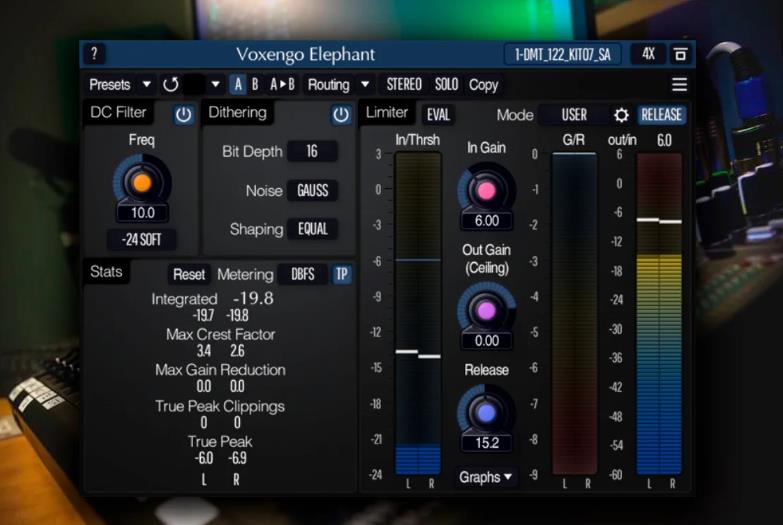The height and width of the screenshot is (525, 783).
Task: Toggle the RELEASE button
Action: click(661, 115)
